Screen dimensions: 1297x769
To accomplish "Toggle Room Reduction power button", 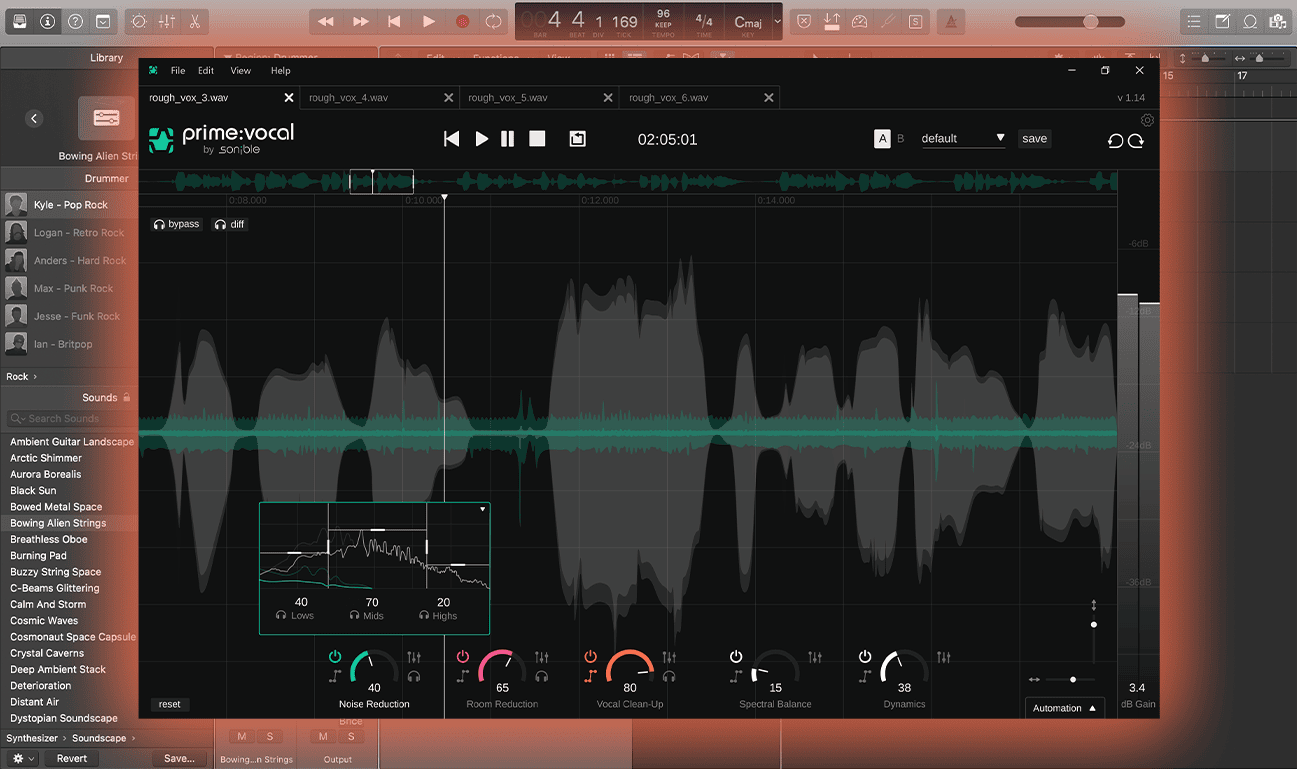I will click(463, 657).
